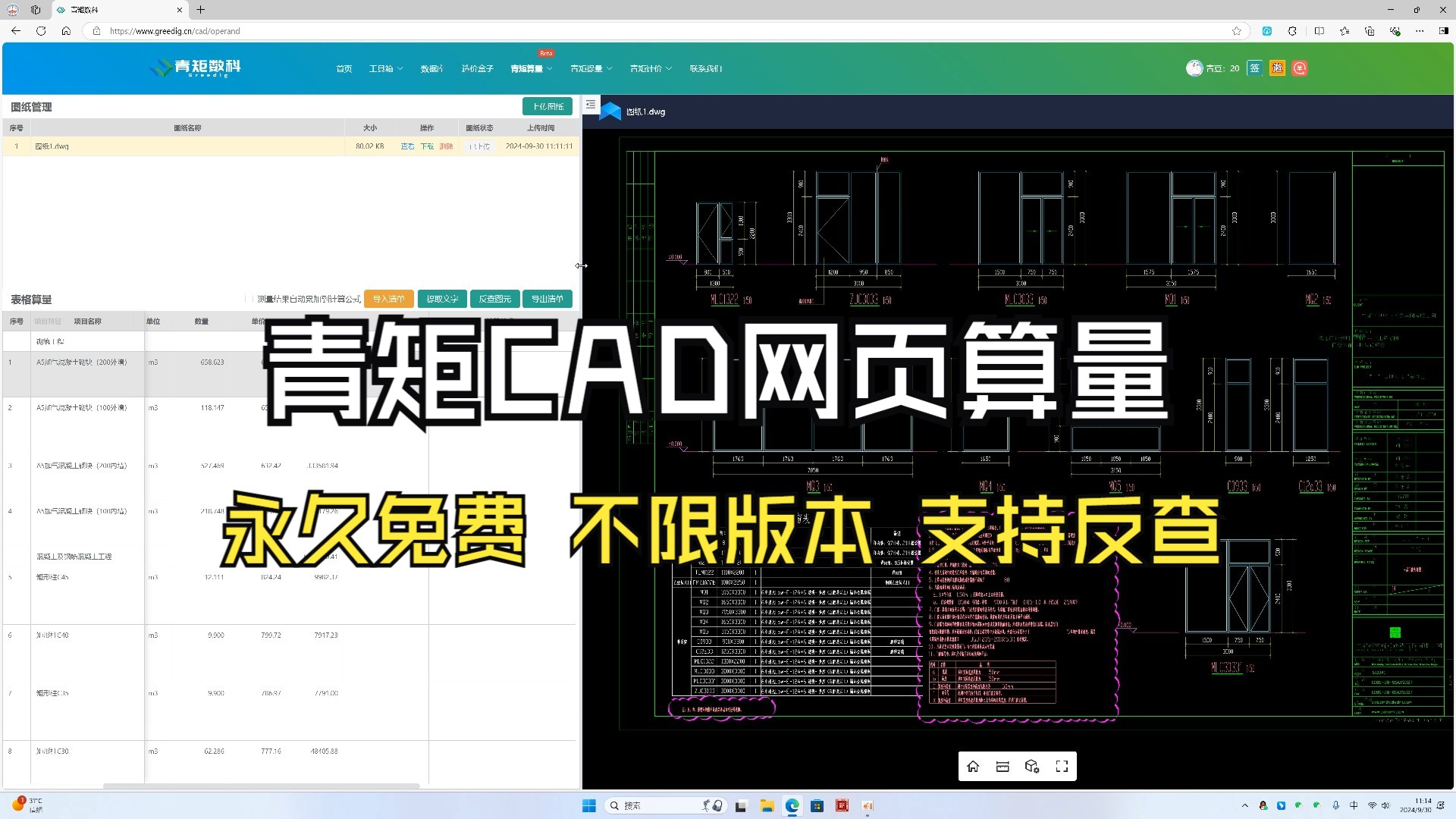Click the 图纸名称 column header
The height and width of the screenshot is (819, 1456).
[187, 128]
